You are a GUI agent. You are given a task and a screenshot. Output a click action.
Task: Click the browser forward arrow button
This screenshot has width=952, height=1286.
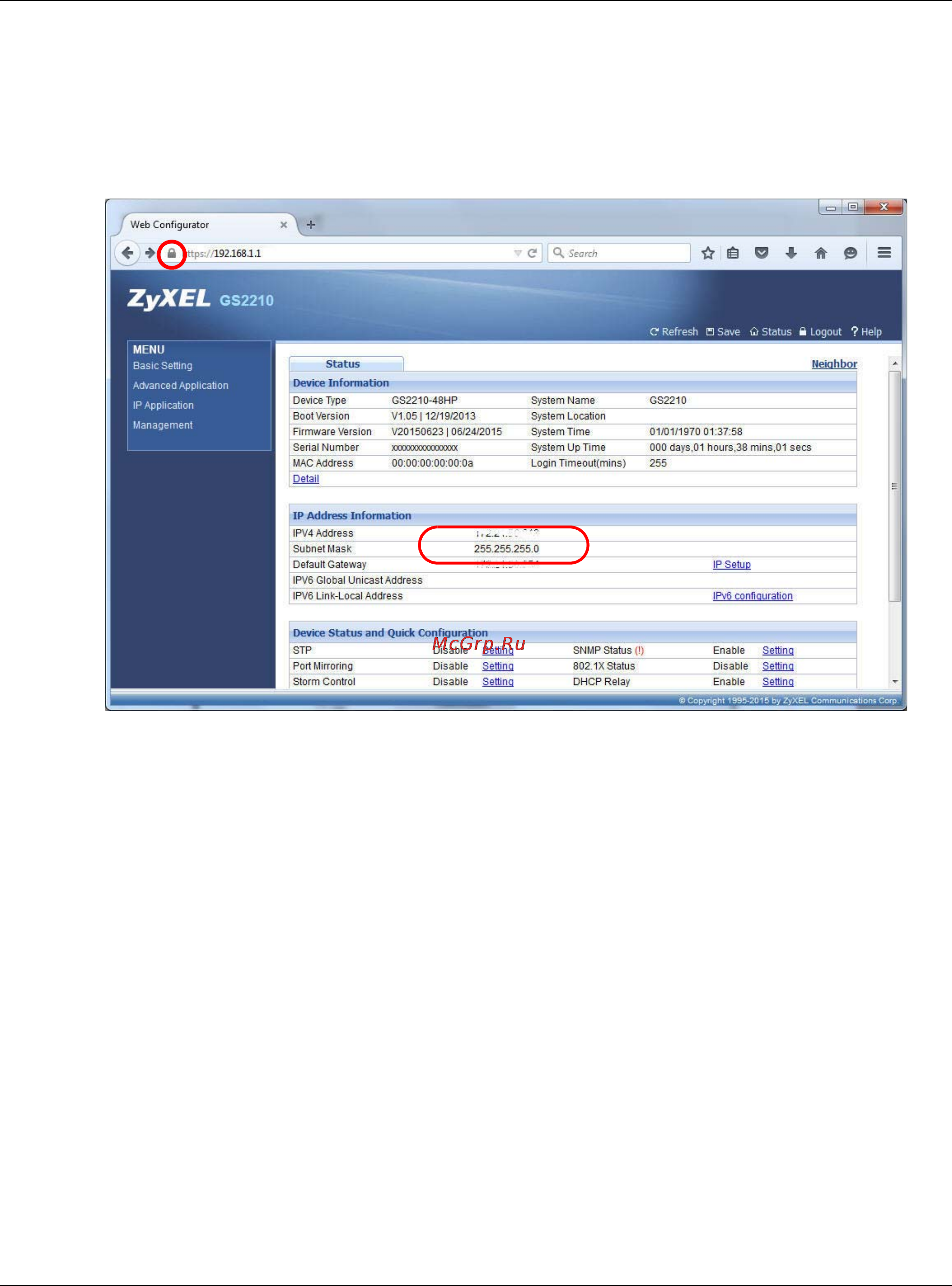tap(150, 253)
